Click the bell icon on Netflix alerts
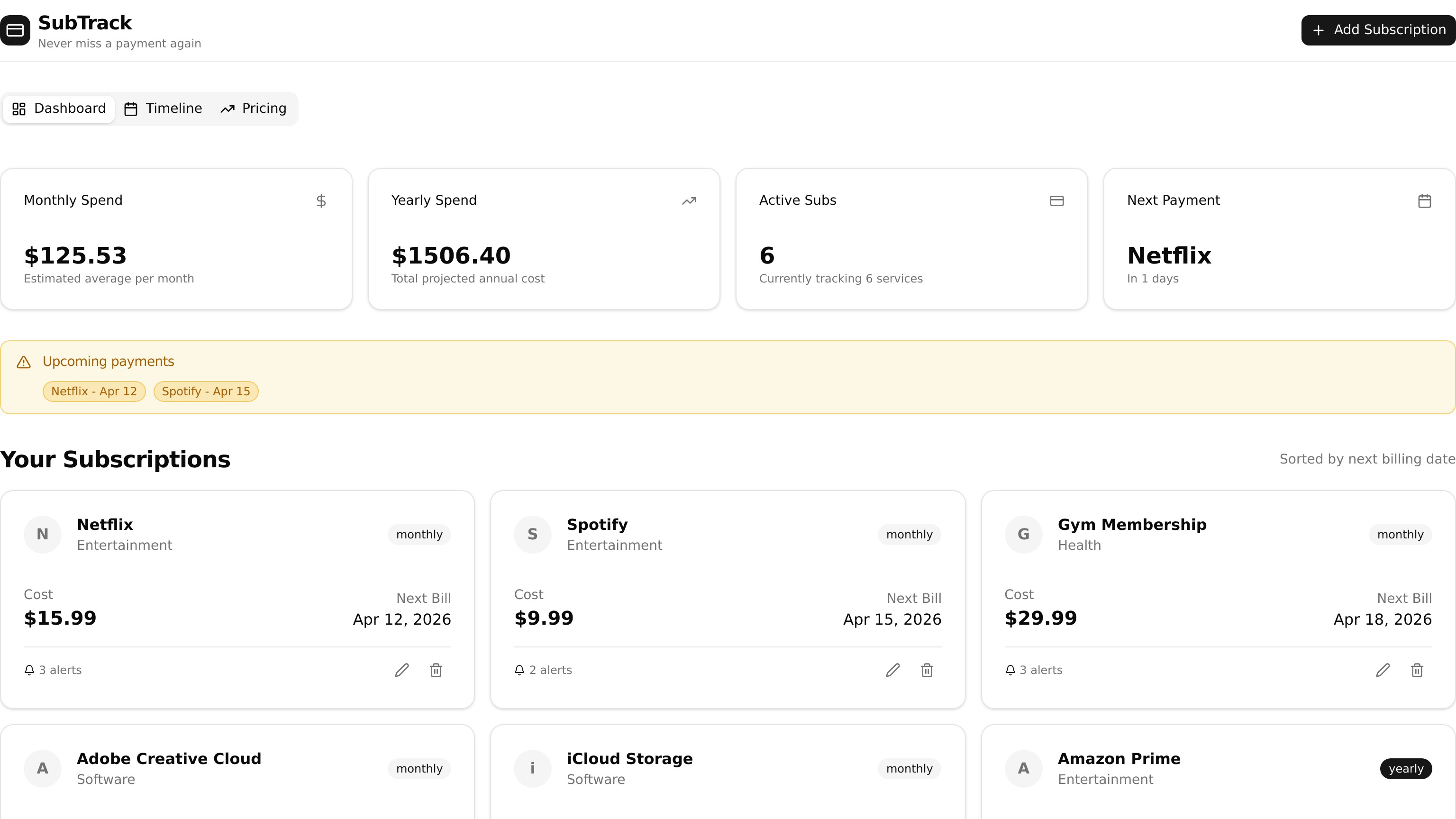This screenshot has height=819, width=1456. [29, 670]
